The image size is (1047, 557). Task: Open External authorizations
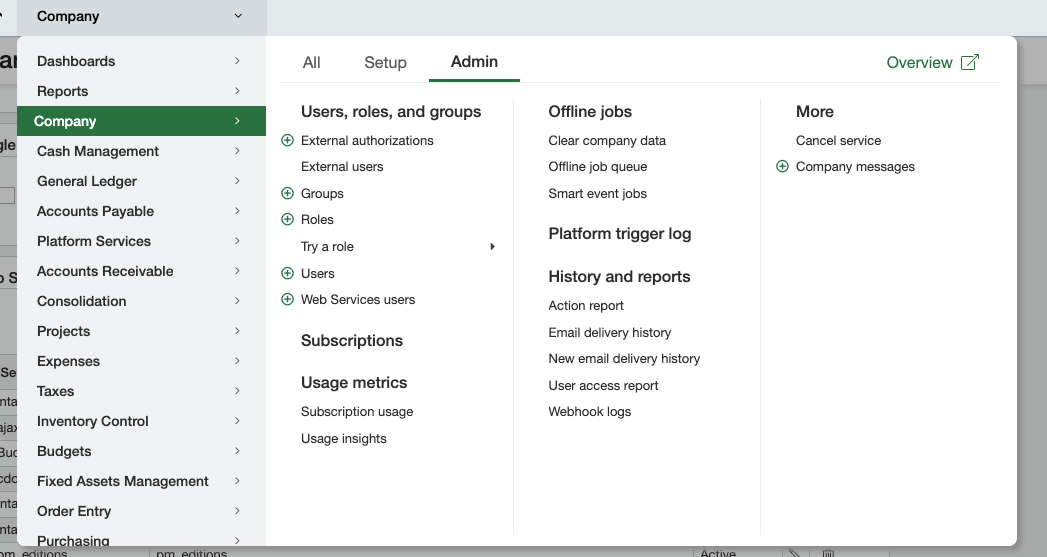coord(367,140)
